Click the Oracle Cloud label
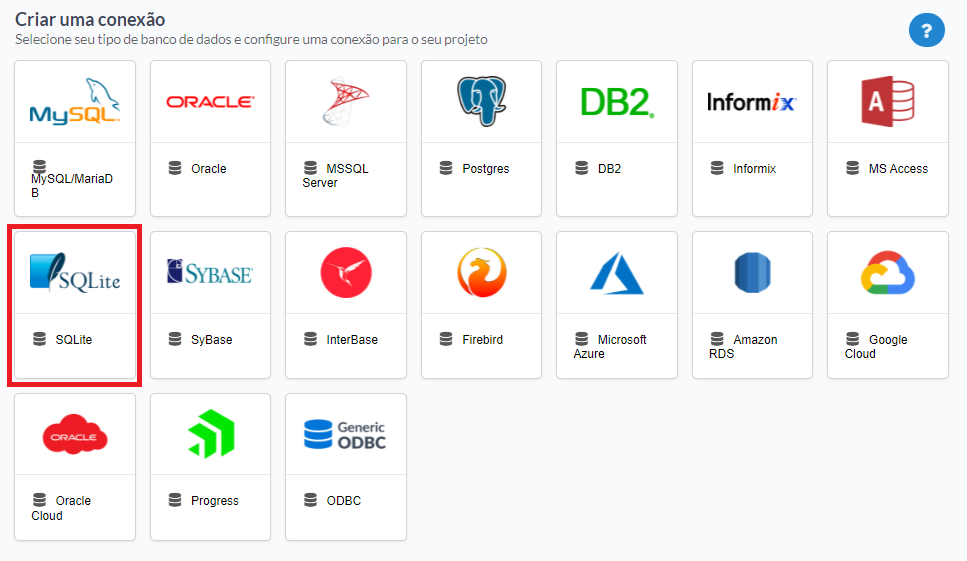Viewport: 967px width, 561px height. 61,508
